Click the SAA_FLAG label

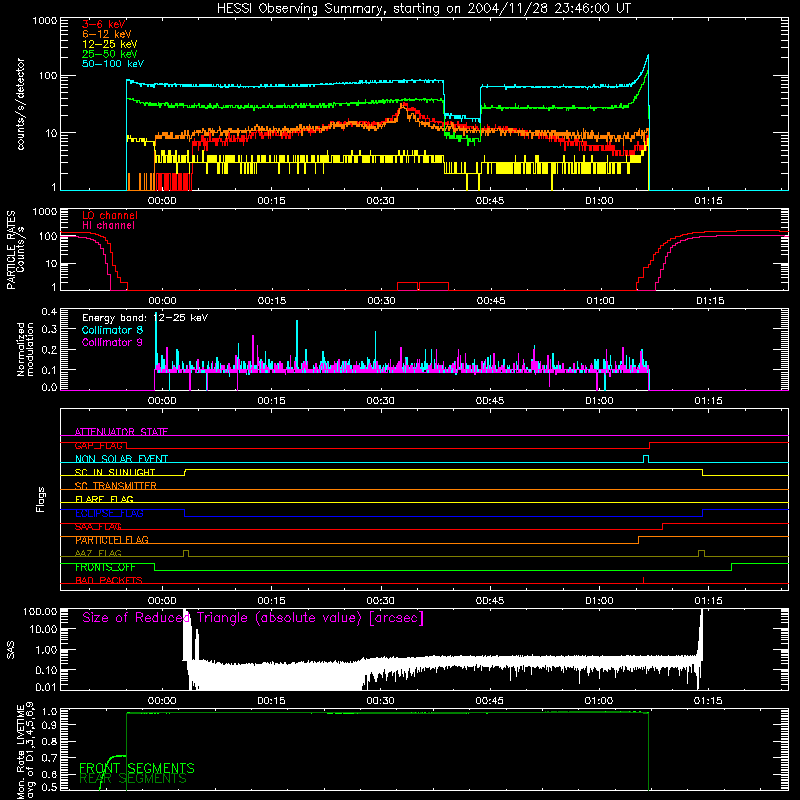(x=98, y=527)
